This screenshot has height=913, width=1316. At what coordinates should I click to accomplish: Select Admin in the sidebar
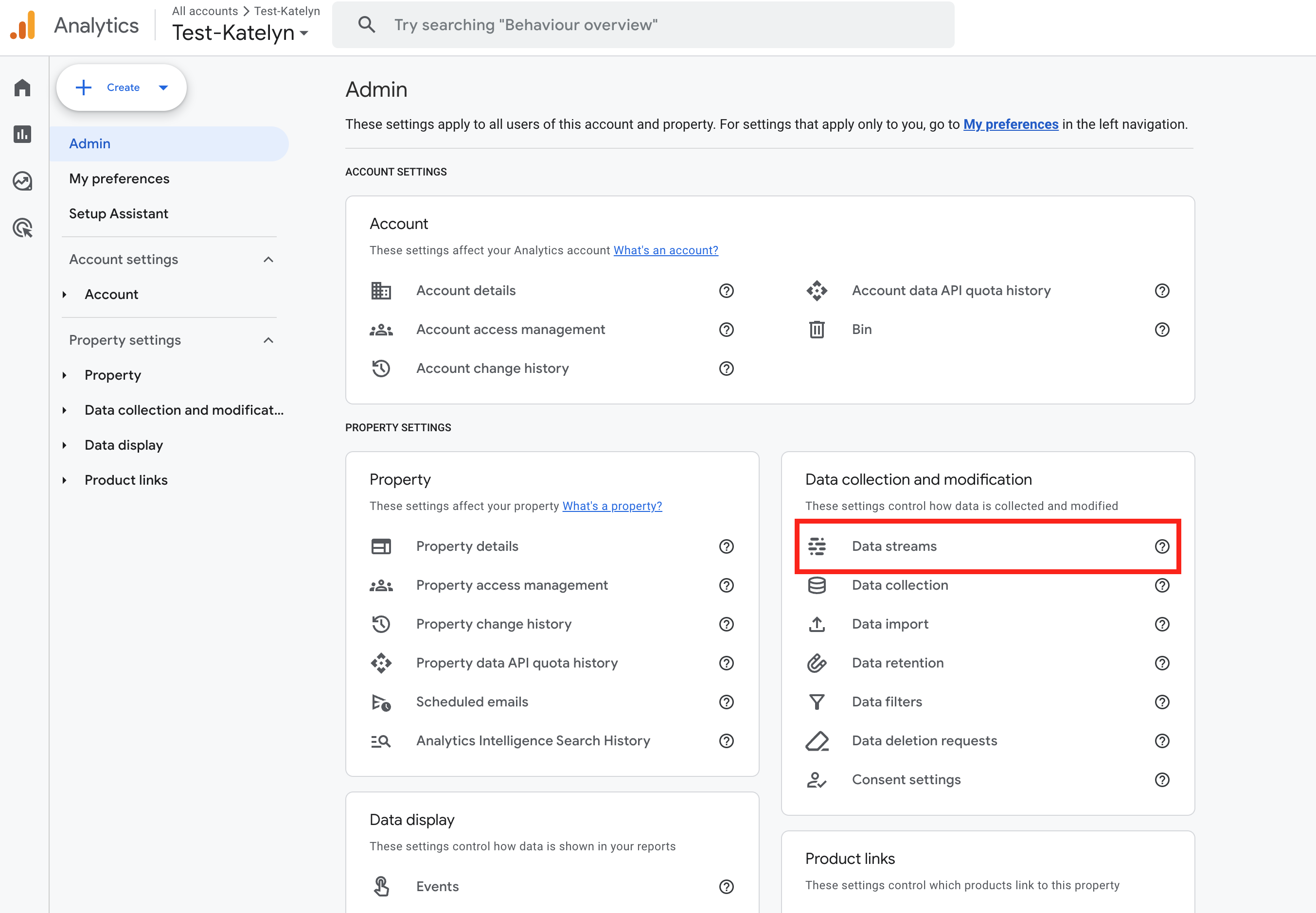[x=169, y=143]
